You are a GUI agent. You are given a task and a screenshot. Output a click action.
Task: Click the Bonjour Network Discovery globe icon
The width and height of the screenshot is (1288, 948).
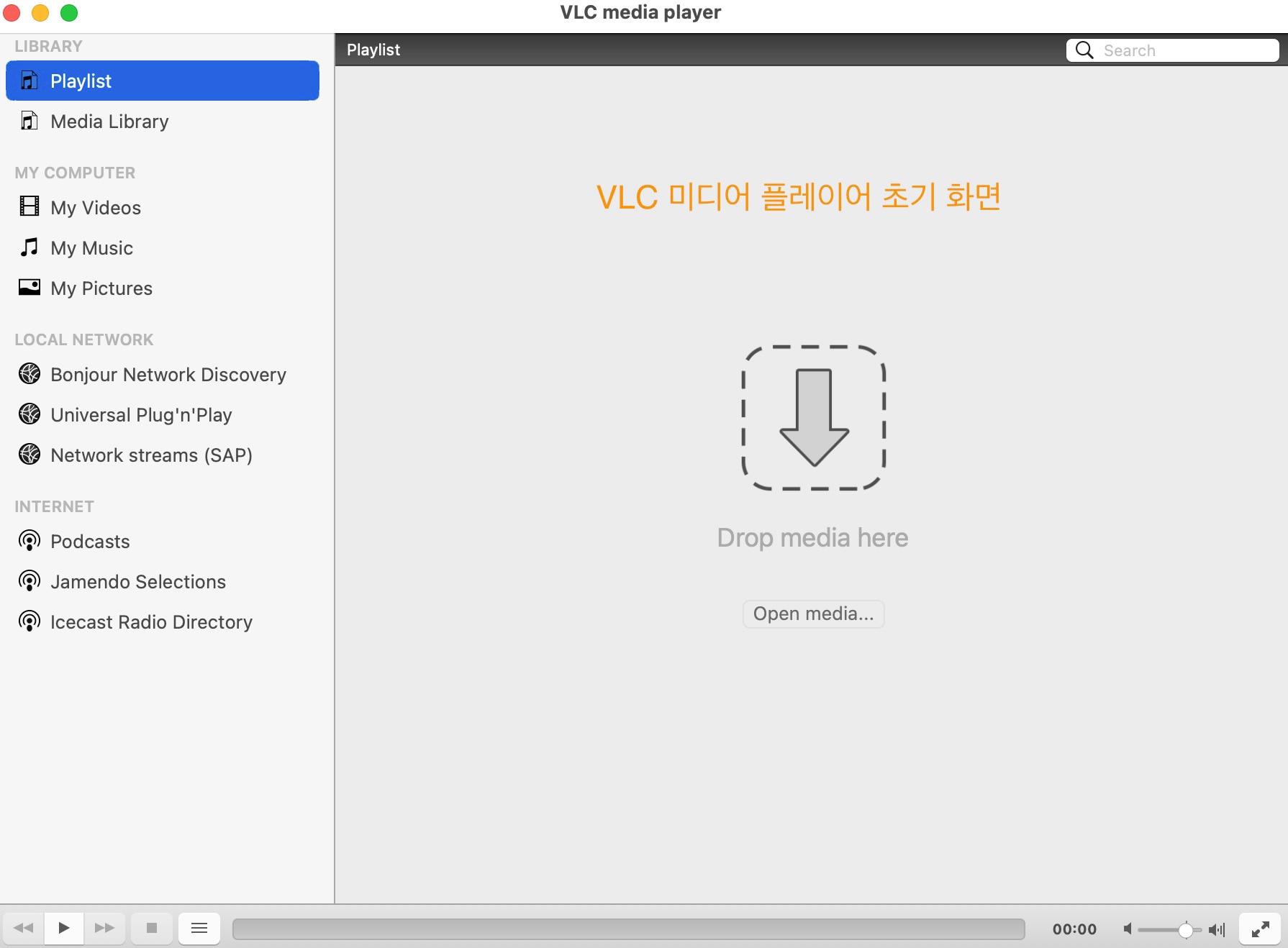30,373
